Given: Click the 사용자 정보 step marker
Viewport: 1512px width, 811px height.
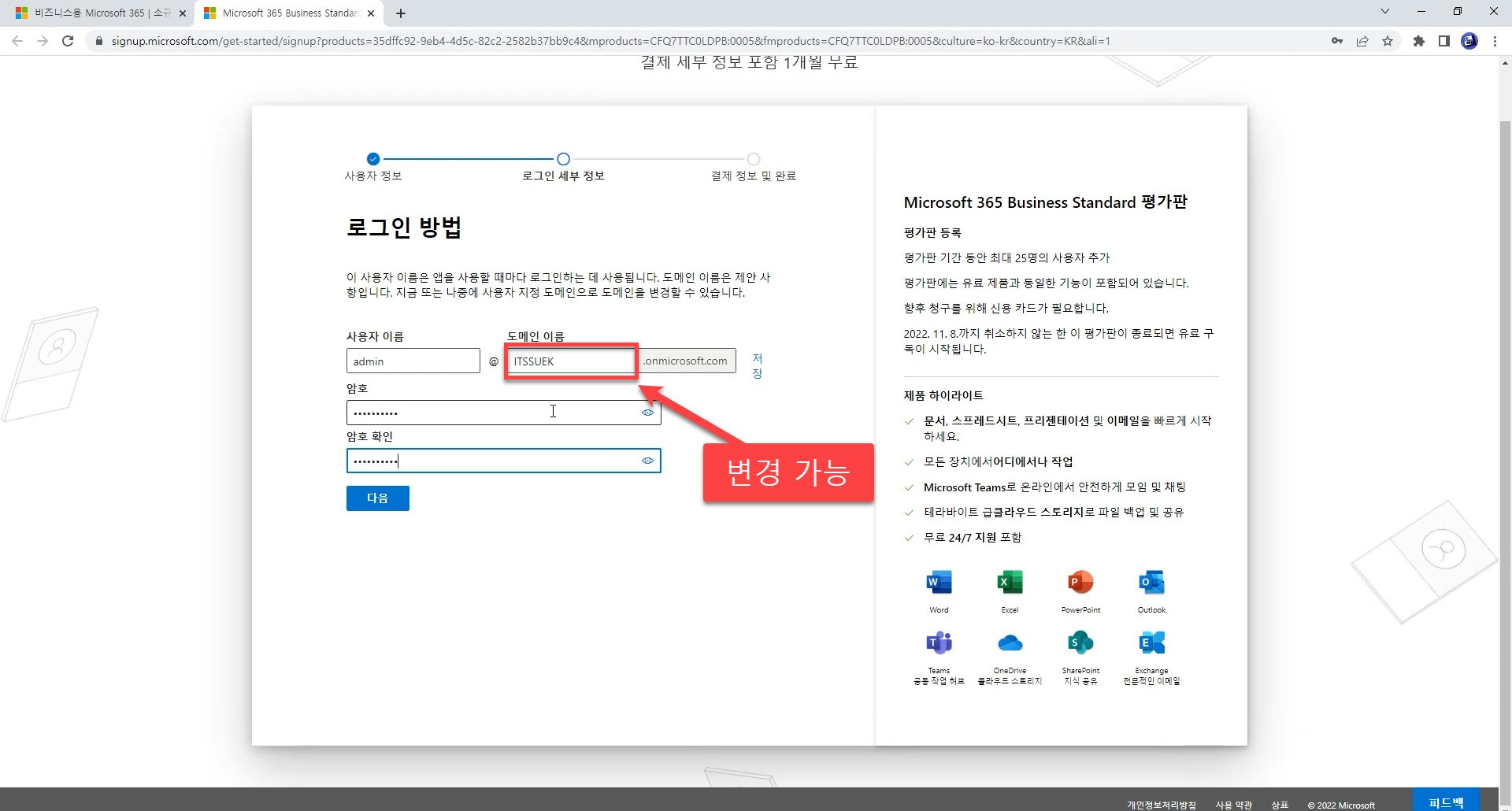Looking at the screenshot, I should pyautogui.click(x=373, y=159).
